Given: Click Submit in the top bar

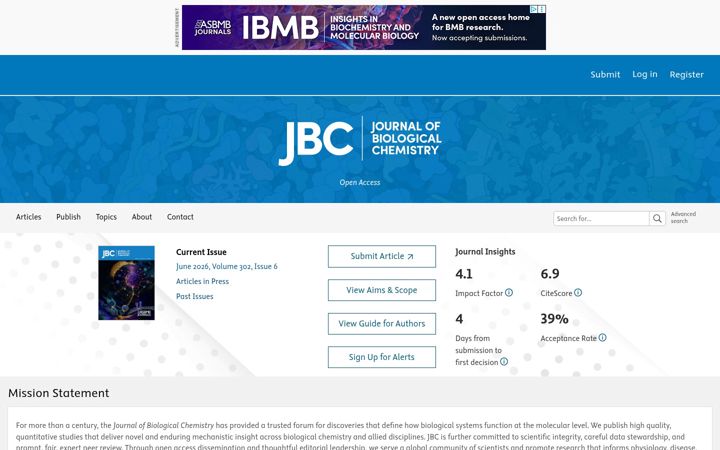Looking at the screenshot, I should pos(605,74).
